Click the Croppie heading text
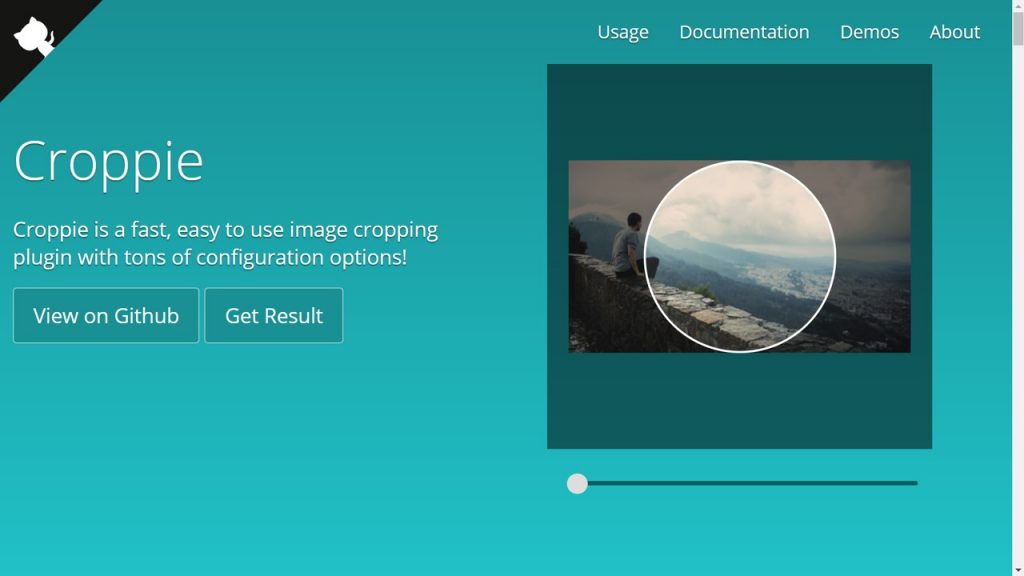1024x576 pixels. (107, 162)
